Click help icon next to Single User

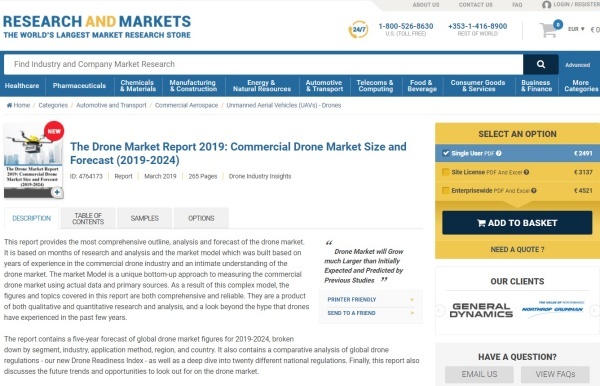coord(499,153)
